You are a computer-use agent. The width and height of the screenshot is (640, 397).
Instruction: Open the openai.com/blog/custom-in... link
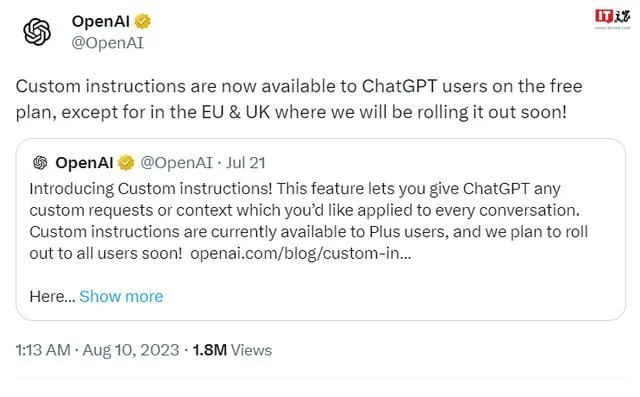point(301,253)
